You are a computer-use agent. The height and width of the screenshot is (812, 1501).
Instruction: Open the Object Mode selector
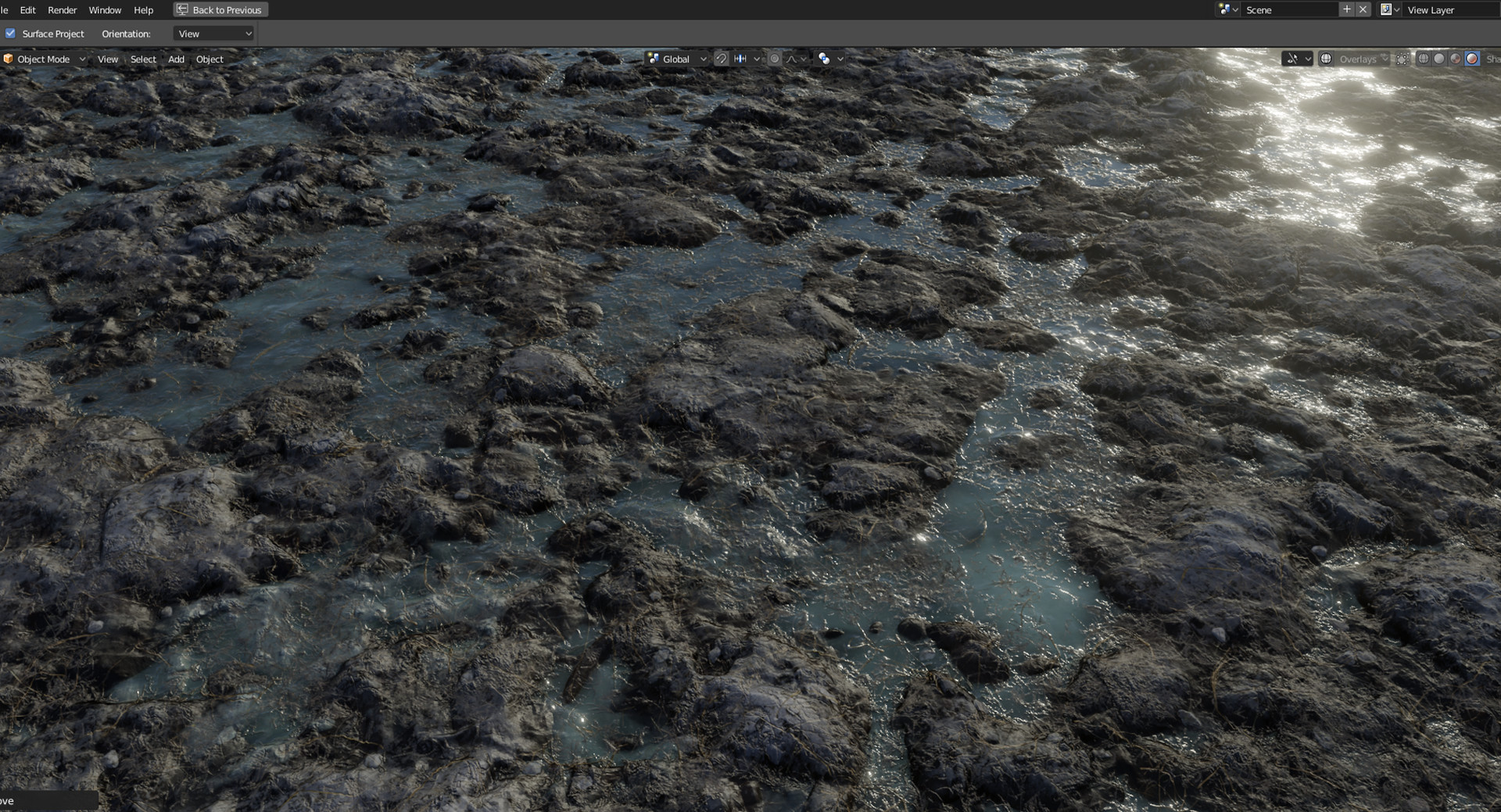(x=43, y=59)
